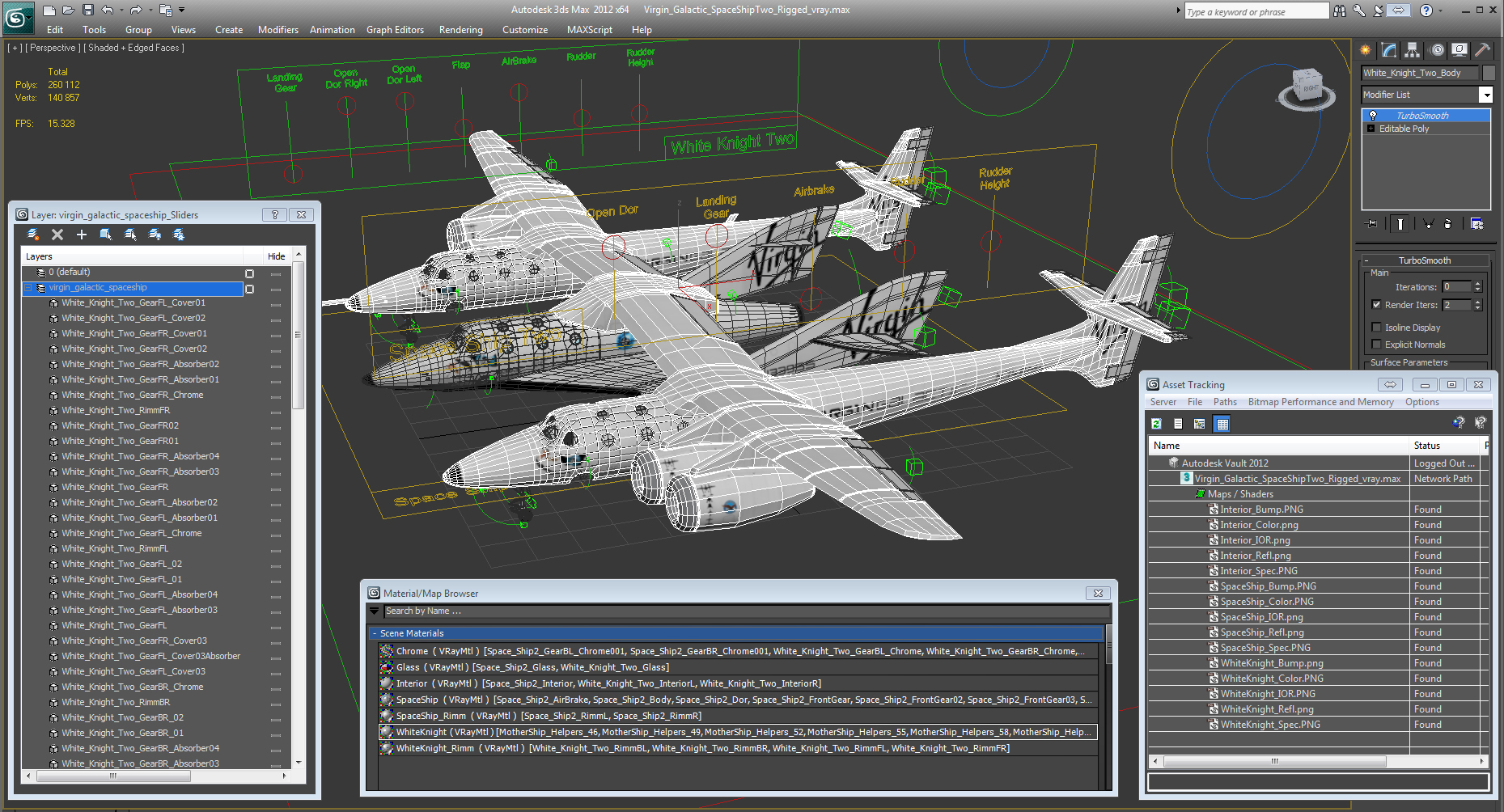This screenshot has height=812, width=1504.
Task: Expand Editable Poly sub-objects
Action: tap(1371, 129)
